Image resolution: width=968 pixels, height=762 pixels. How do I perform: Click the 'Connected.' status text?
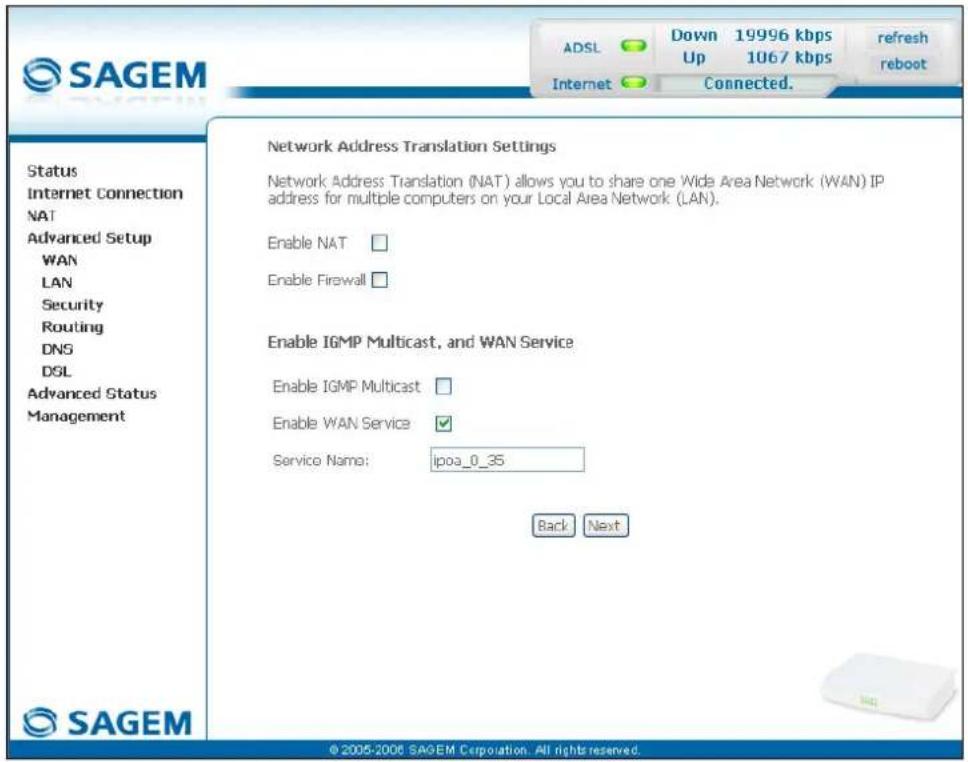click(x=748, y=83)
